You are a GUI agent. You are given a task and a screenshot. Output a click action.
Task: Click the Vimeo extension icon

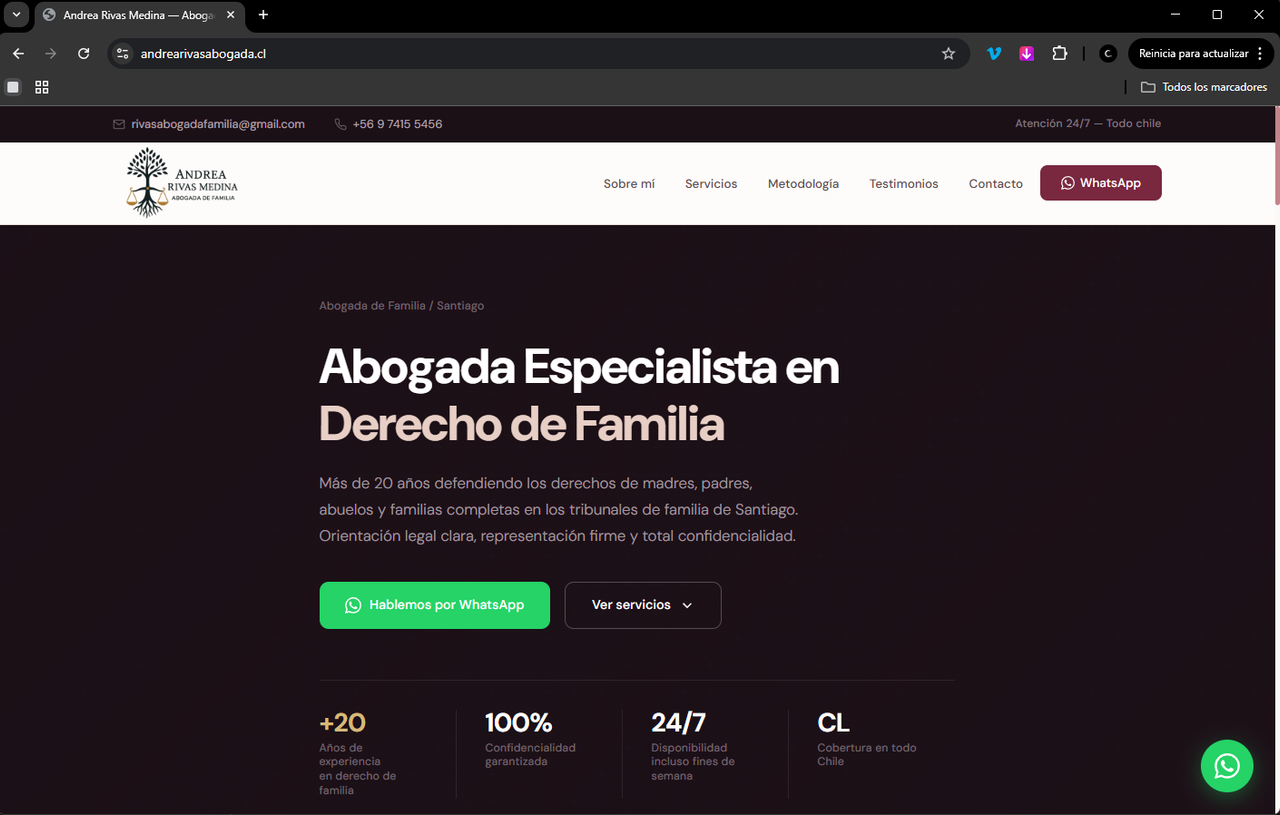click(x=994, y=54)
